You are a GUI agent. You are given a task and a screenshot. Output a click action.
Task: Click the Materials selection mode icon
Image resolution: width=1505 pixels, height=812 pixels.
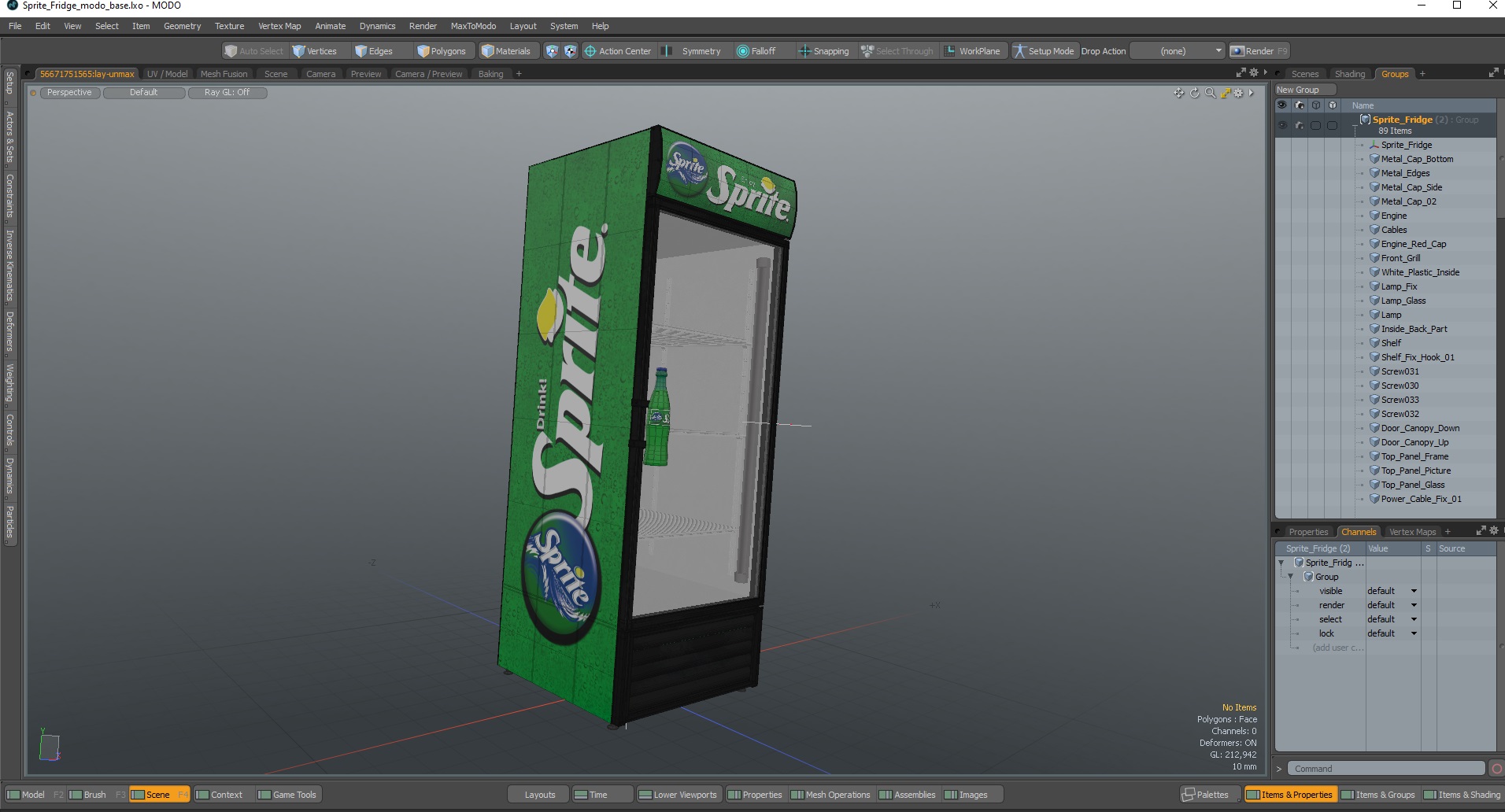coord(487,51)
